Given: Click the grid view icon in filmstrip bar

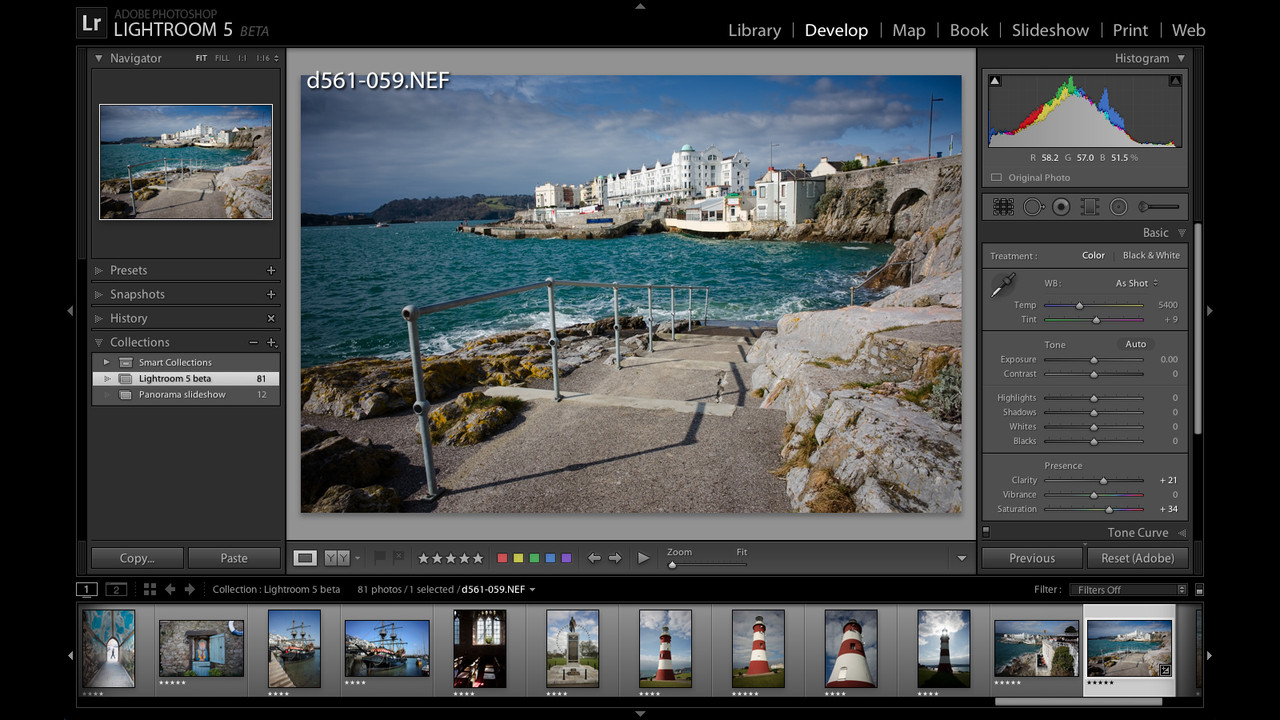Looking at the screenshot, I should (x=150, y=590).
